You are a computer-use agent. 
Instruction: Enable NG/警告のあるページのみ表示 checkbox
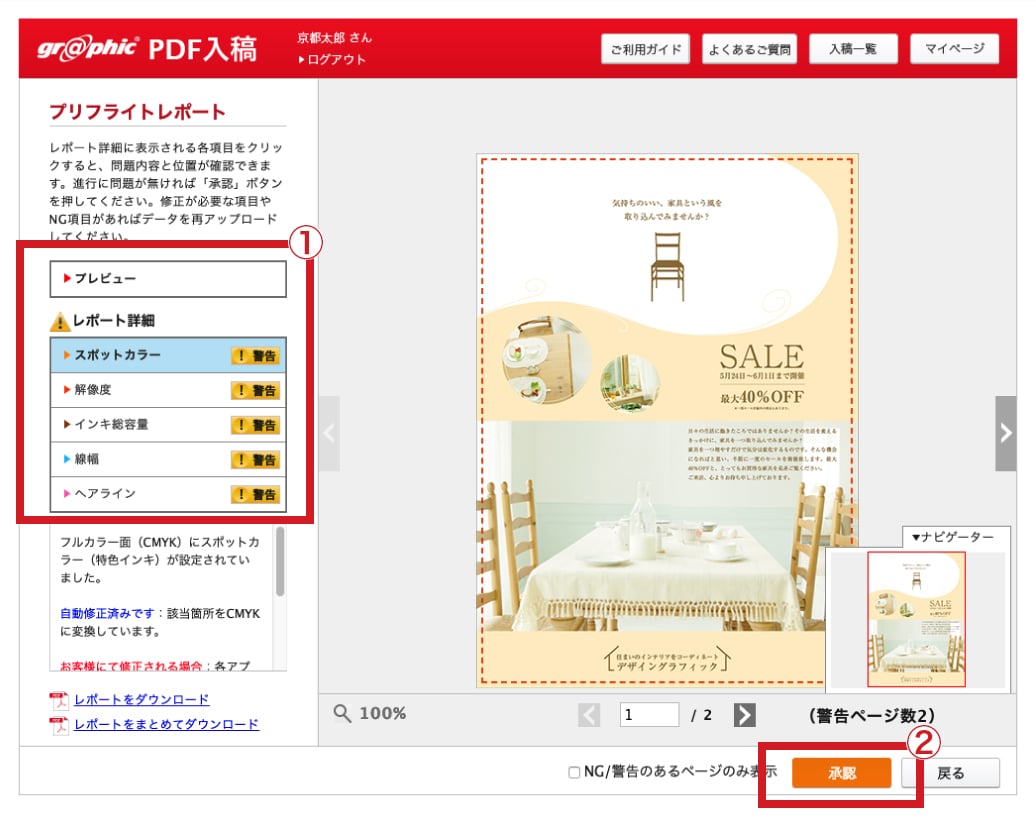click(574, 772)
